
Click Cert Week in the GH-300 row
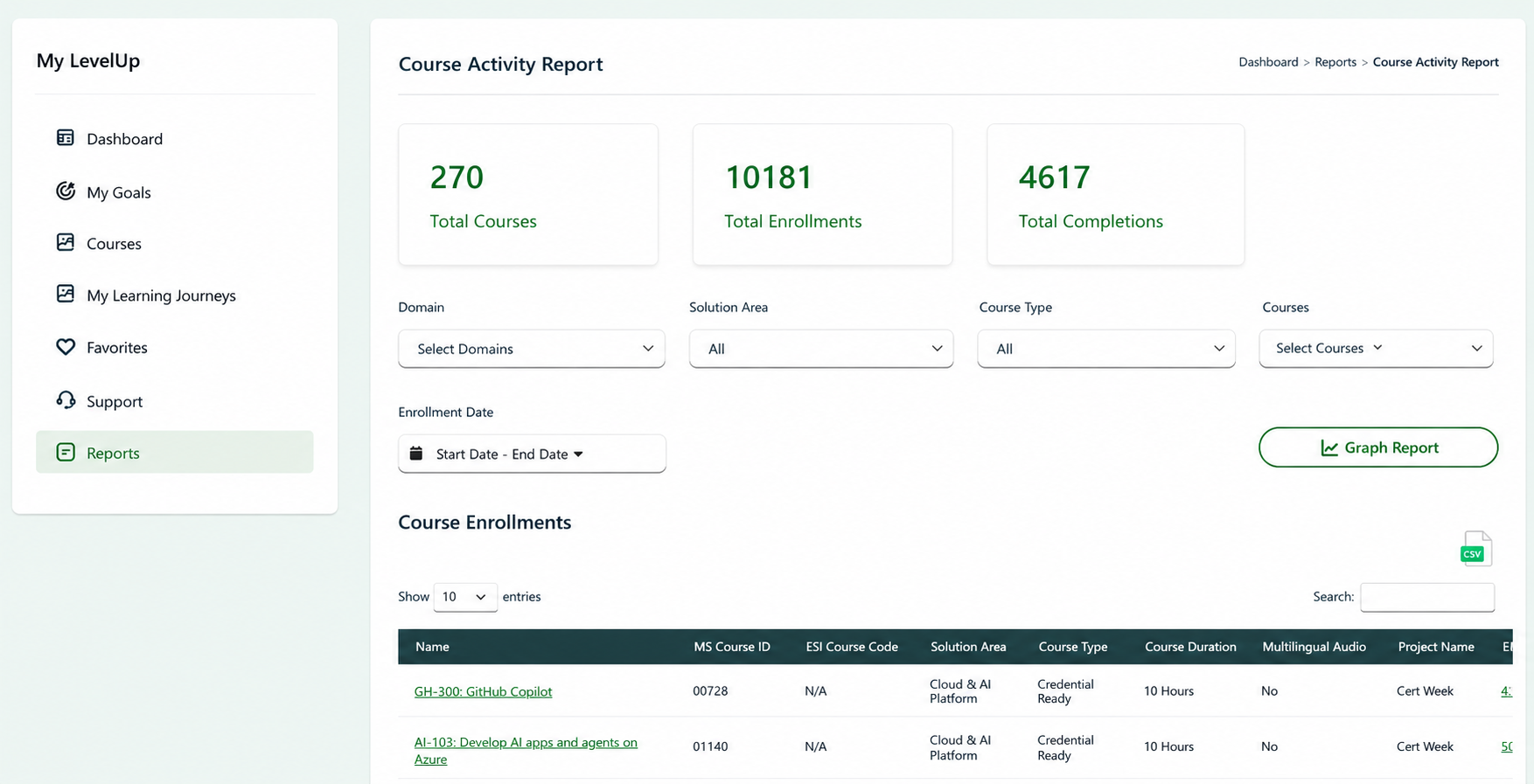[x=1425, y=690]
